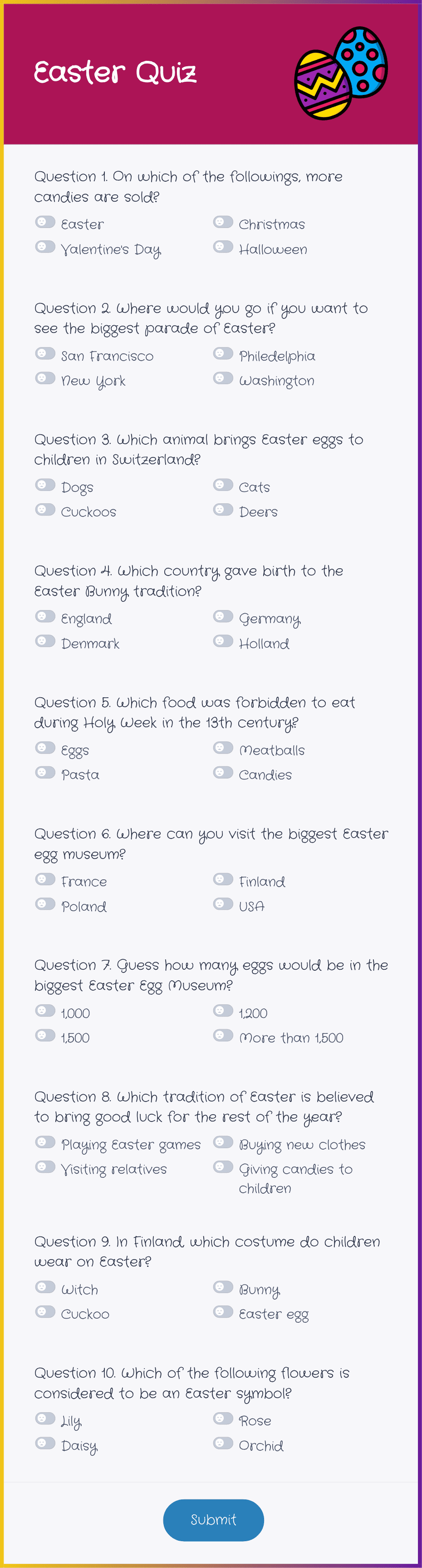The image size is (422, 1568).
Task: Click the Easter eggs logo image
Action: point(341,73)
